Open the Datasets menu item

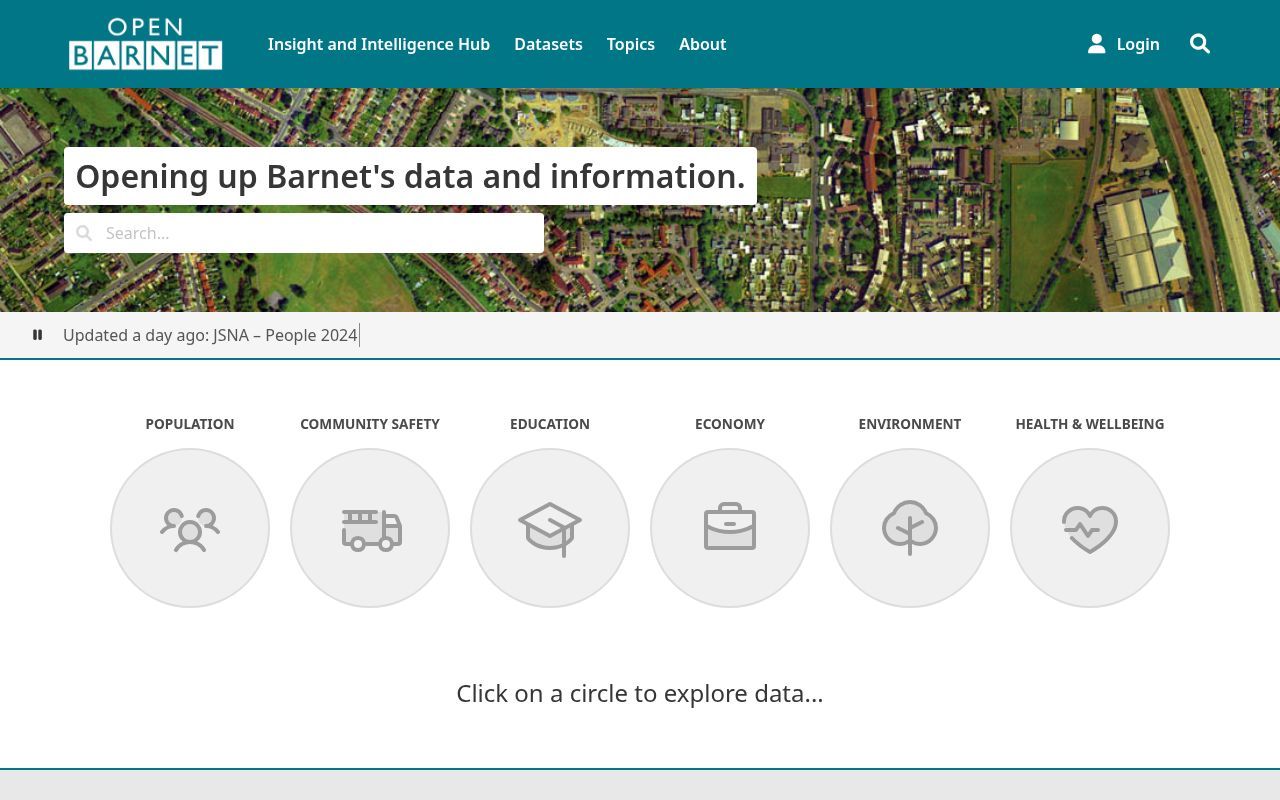click(x=548, y=44)
